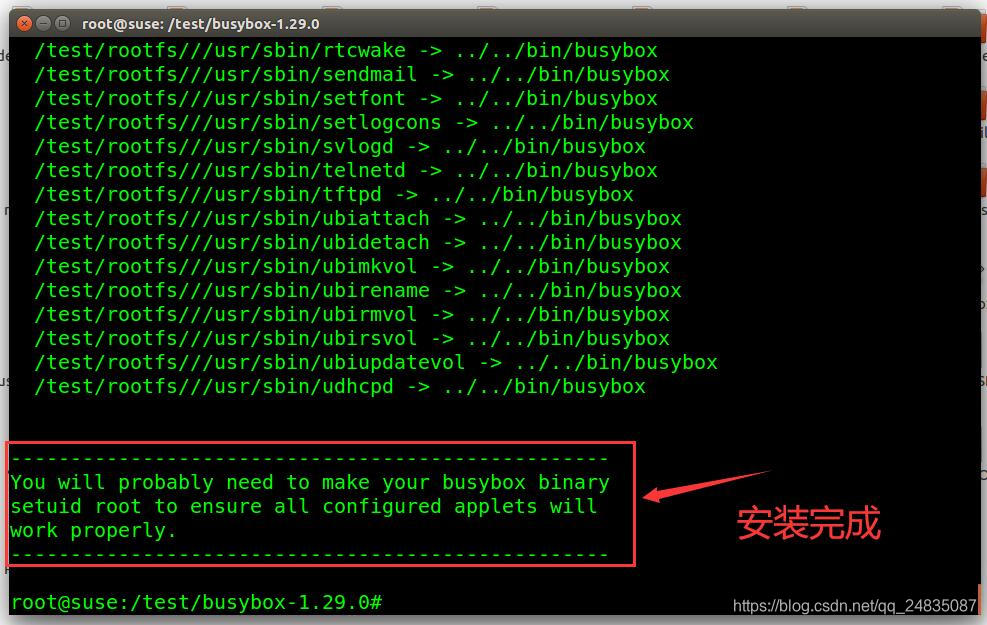Select the tftpd symlink line
Screen dimensions: 987x625
[334, 194]
